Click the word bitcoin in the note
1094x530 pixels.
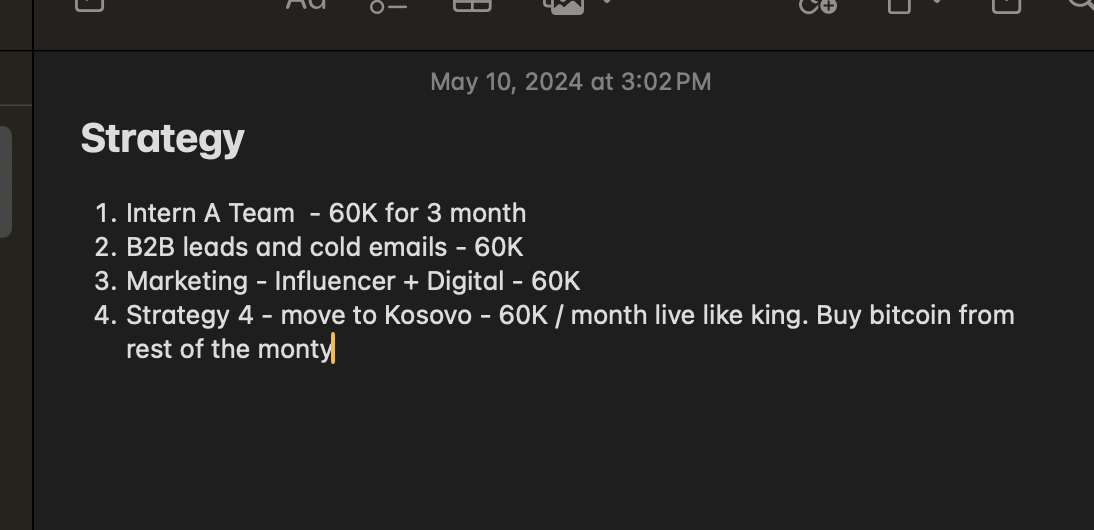910,315
